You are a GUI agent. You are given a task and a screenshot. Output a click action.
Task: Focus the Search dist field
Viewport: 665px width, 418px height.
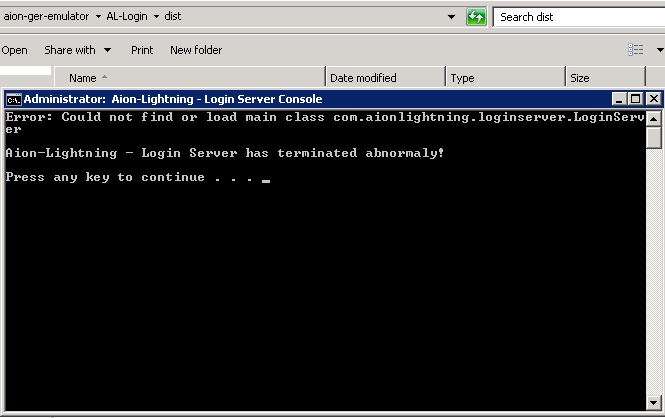click(x=579, y=17)
